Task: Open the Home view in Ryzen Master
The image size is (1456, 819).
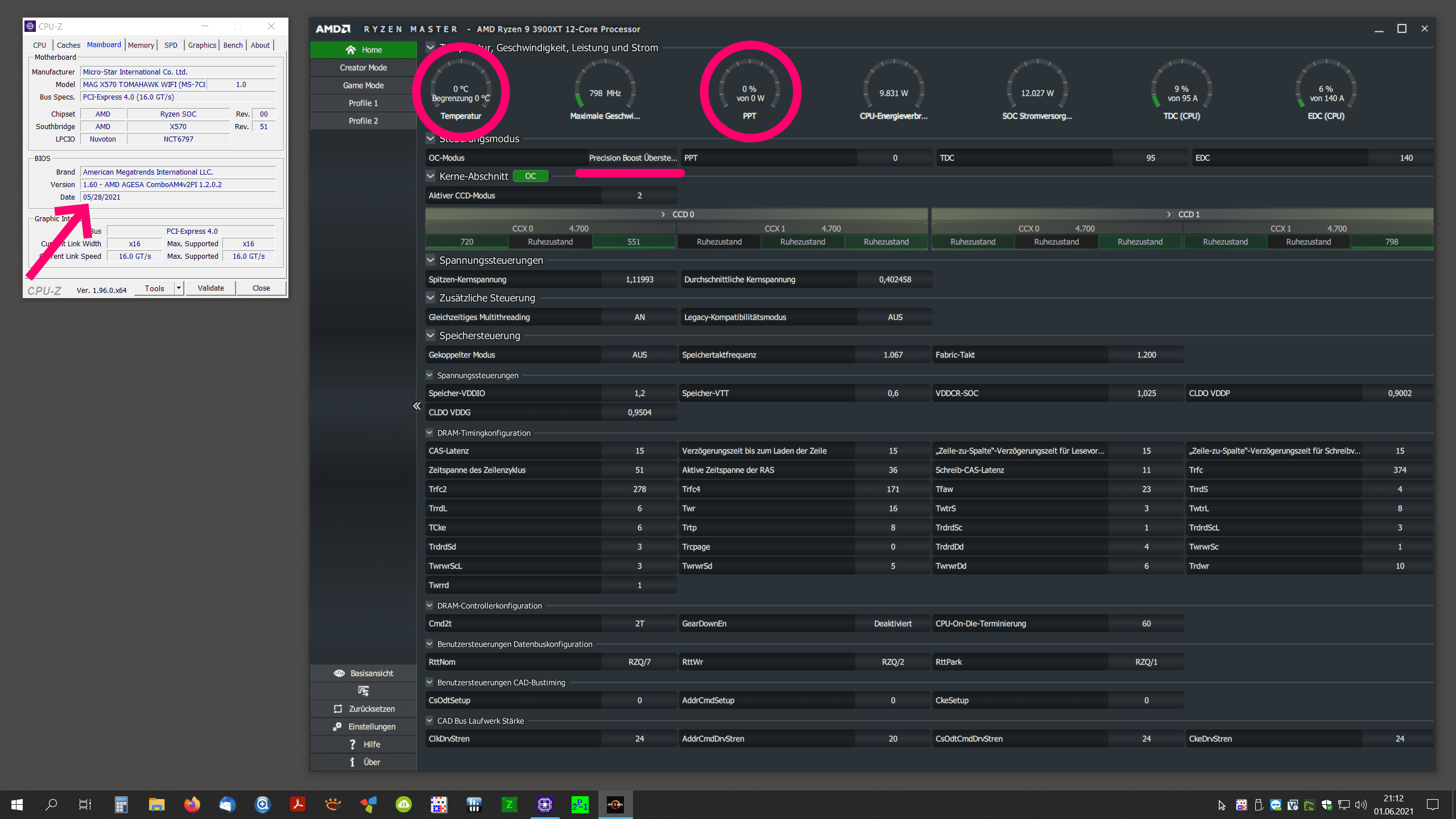Action: (363, 49)
